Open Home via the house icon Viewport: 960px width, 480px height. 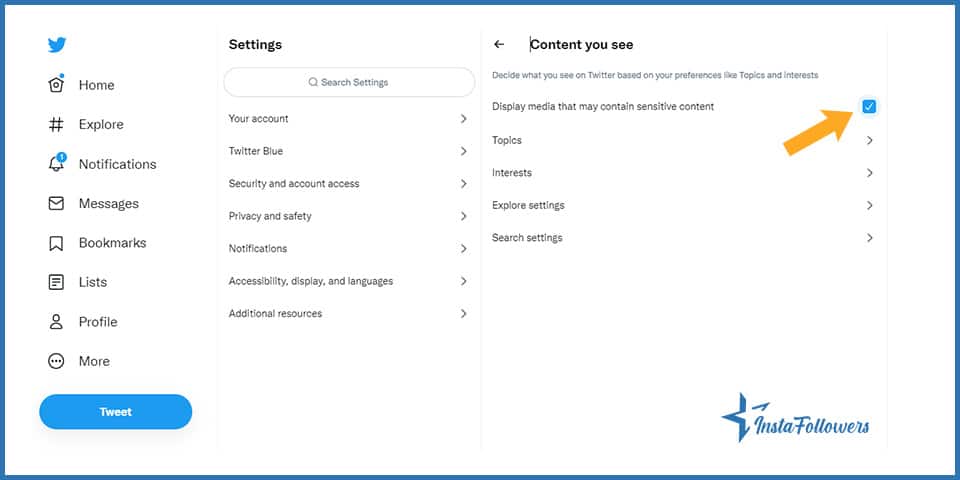pos(56,84)
